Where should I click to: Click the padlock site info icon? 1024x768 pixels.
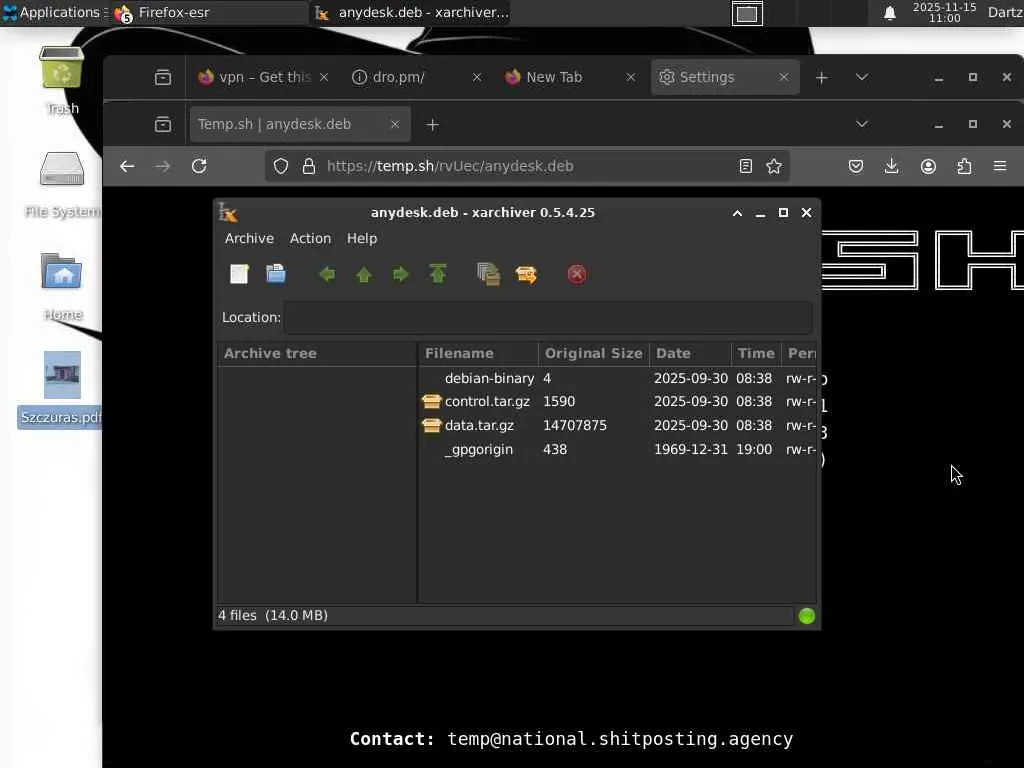[309, 167]
